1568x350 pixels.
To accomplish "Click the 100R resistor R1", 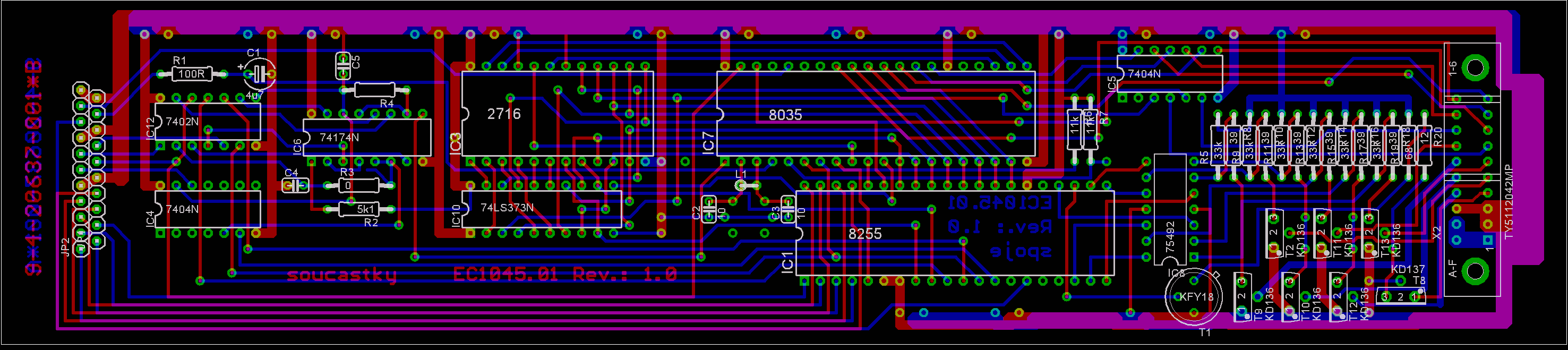I will tap(192, 74).
